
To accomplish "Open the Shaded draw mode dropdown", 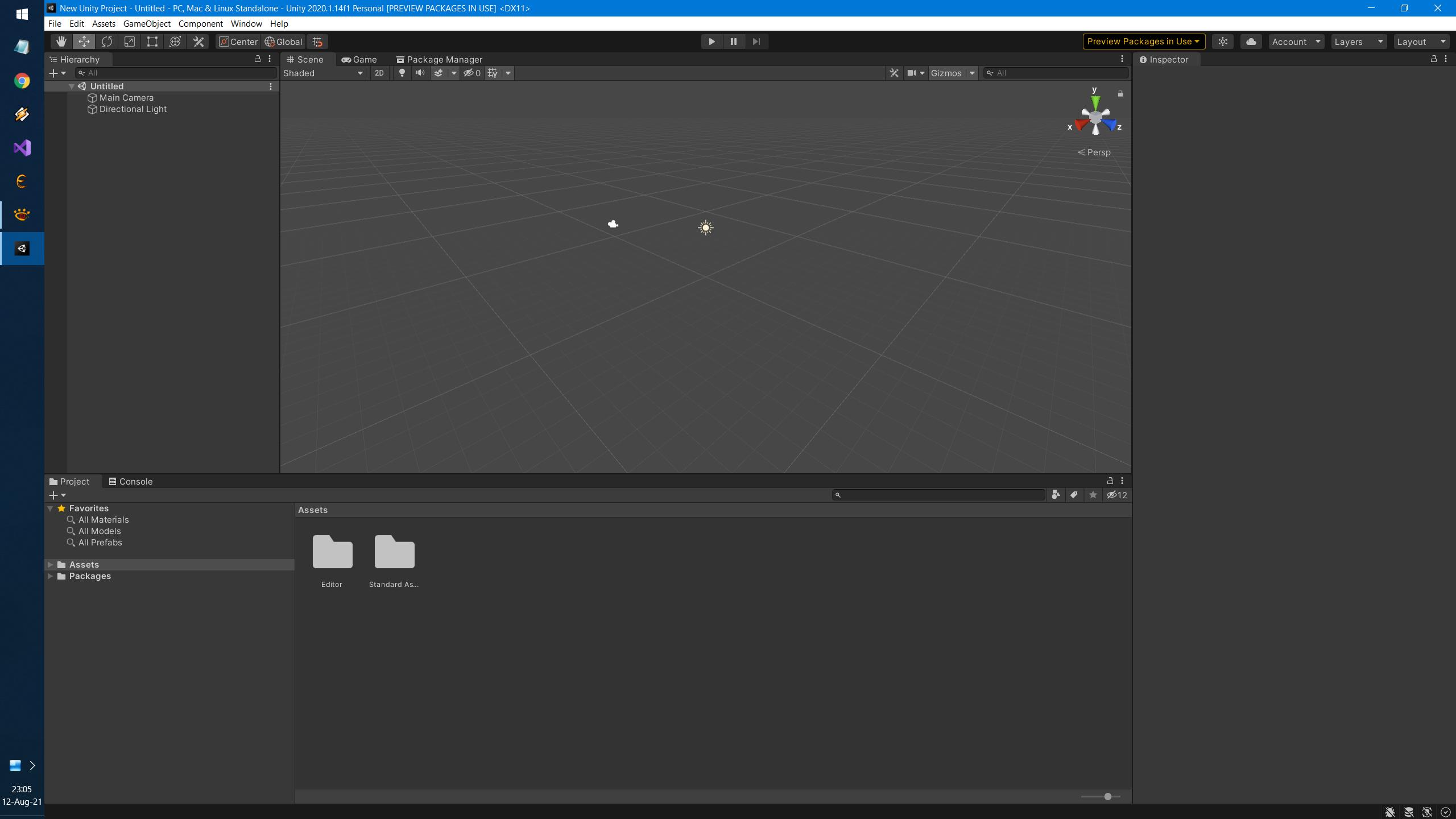I will point(323,73).
